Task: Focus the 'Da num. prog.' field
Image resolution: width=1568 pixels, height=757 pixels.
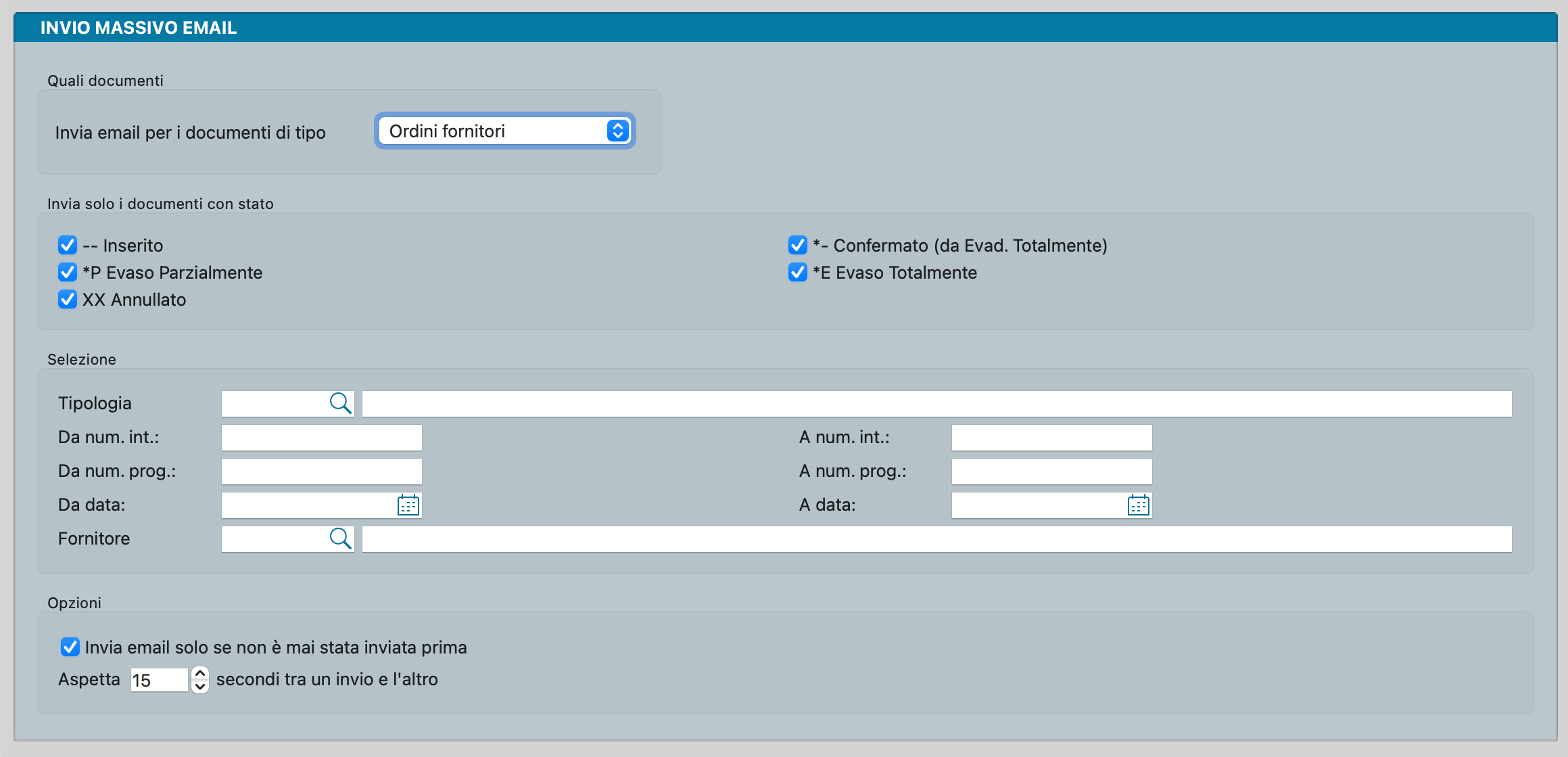Action: [x=322, y=472]
